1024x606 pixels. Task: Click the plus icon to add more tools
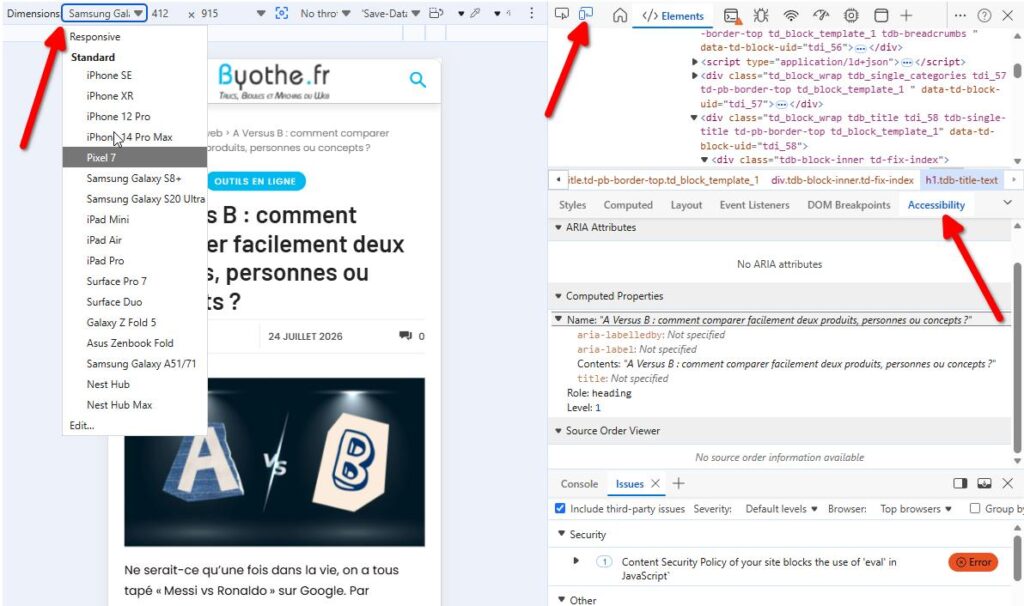906,15
